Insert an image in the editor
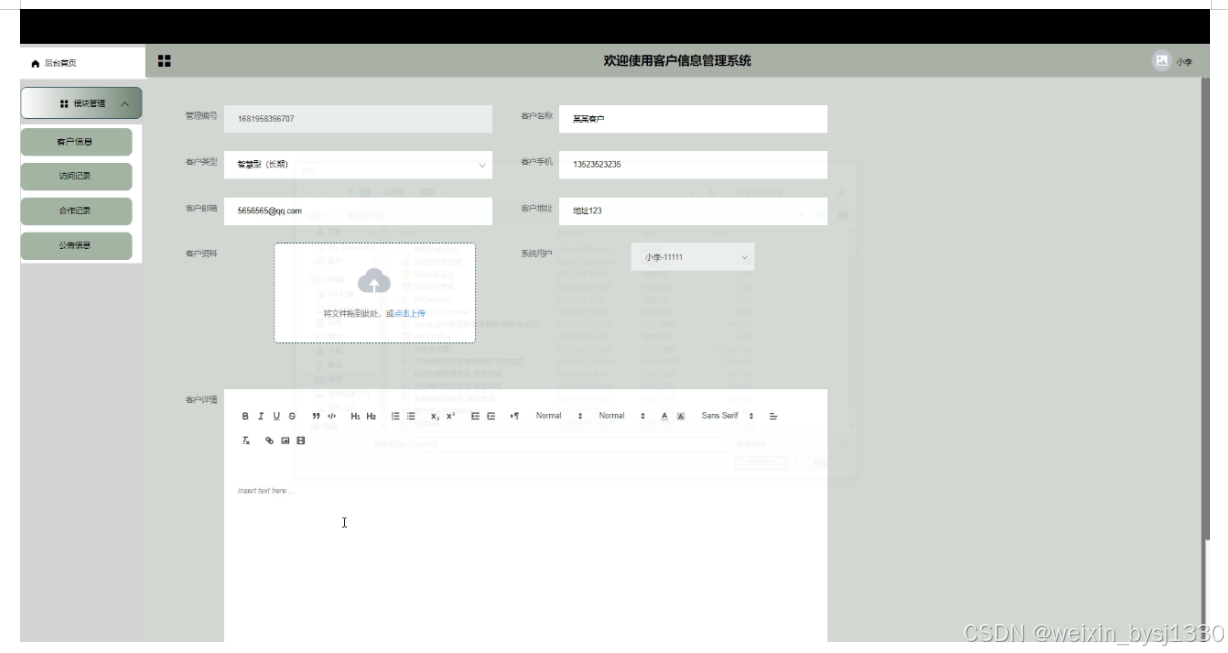Screen dimensions: 1228x653 [x=285, y=440]
